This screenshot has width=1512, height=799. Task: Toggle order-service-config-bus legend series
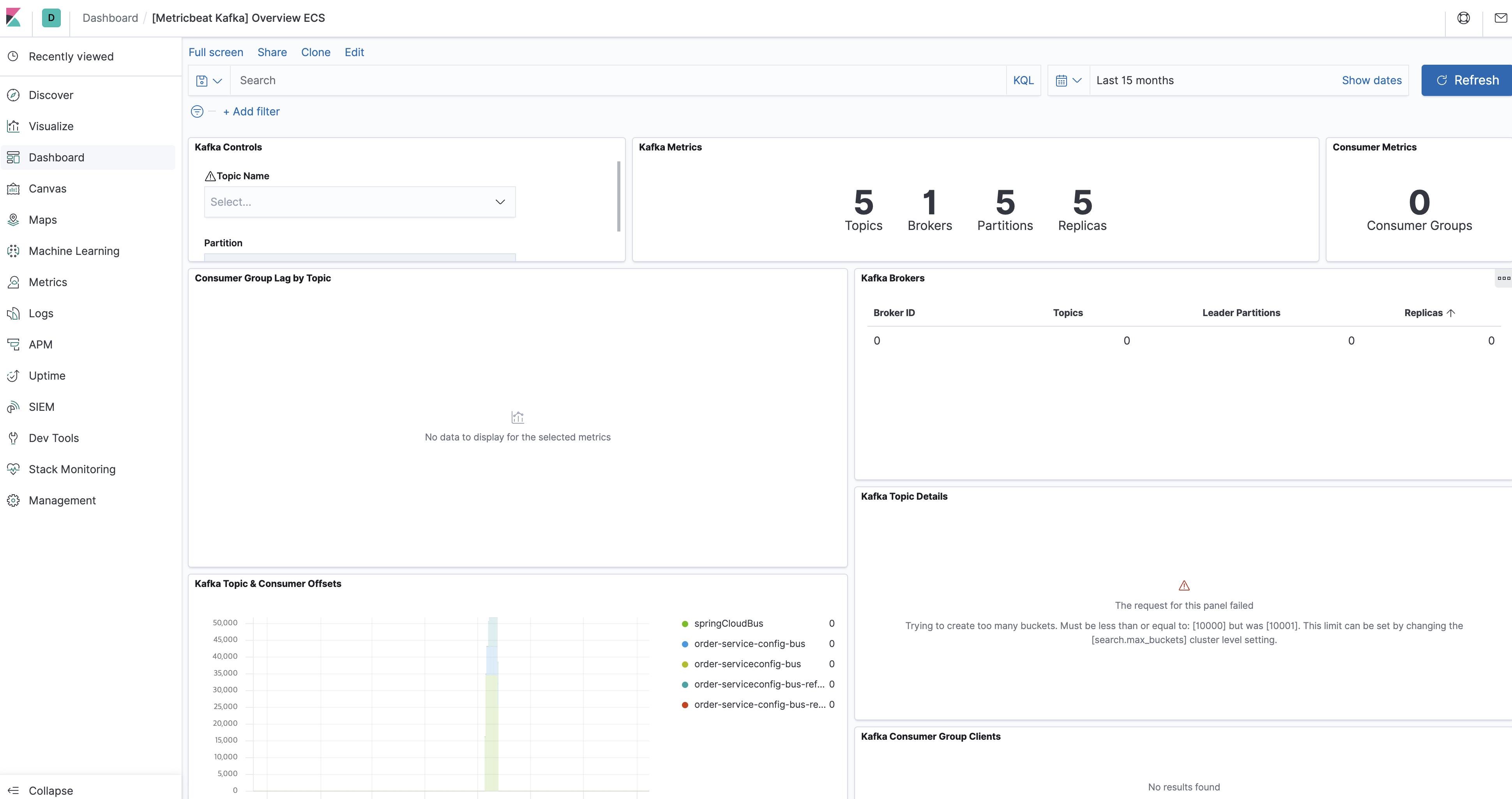click(749, 643)
